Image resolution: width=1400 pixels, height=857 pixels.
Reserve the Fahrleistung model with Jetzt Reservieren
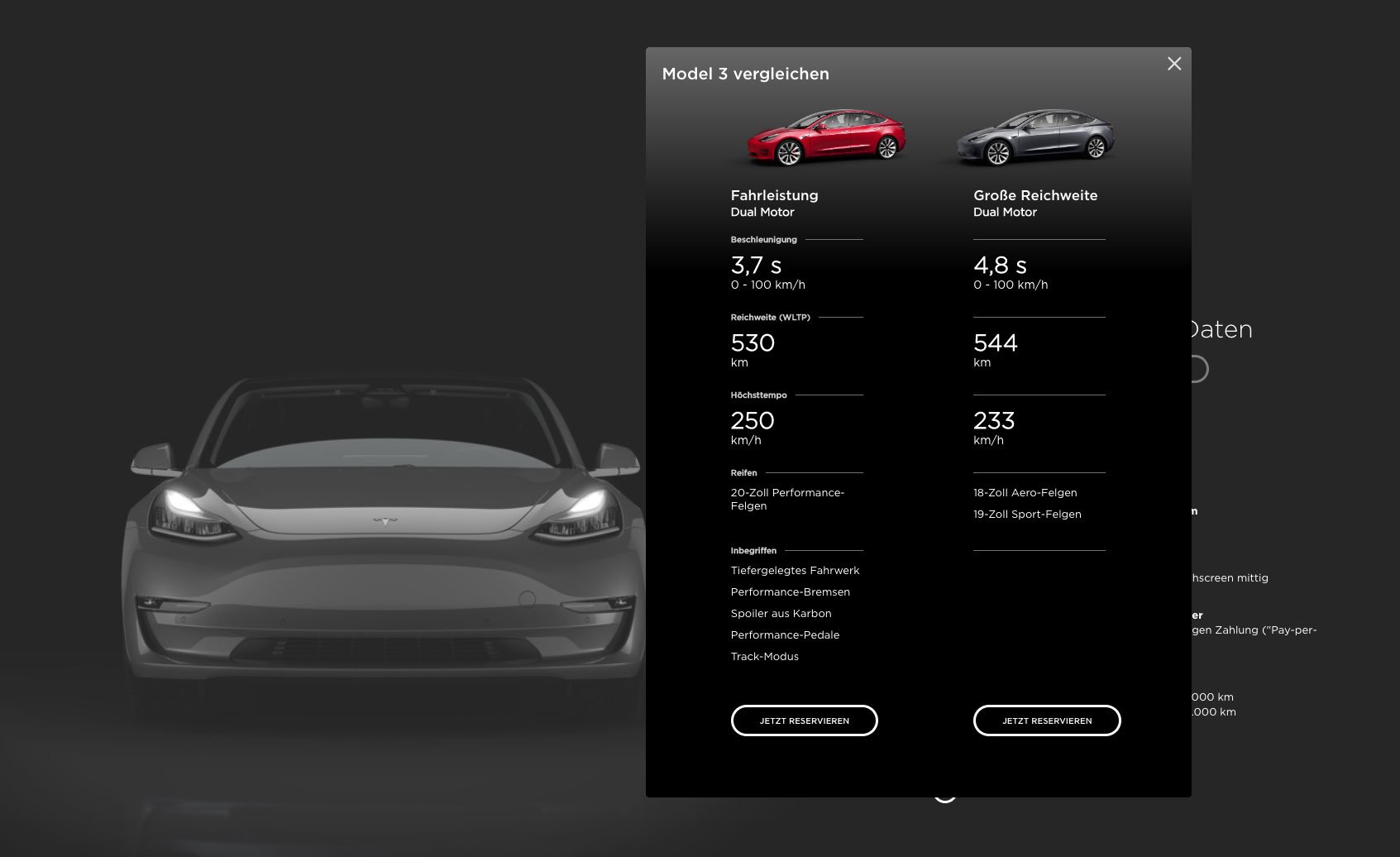pos(804,721)
